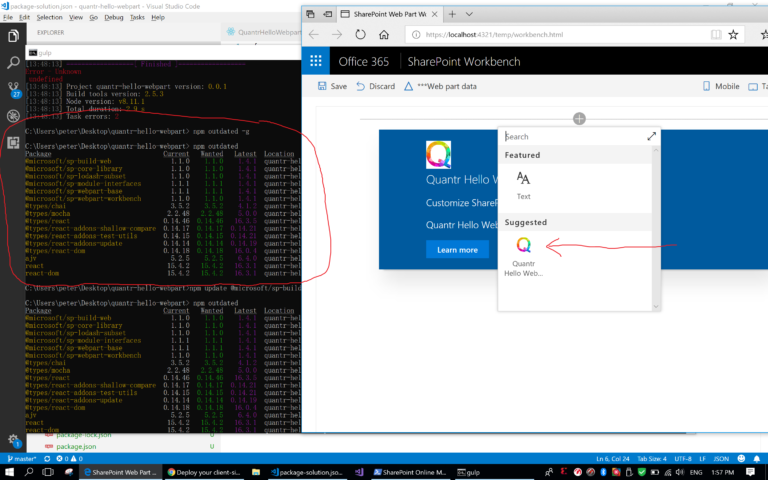Click Discard in the Workbench toolbar
768x480 pixels.
375,86
